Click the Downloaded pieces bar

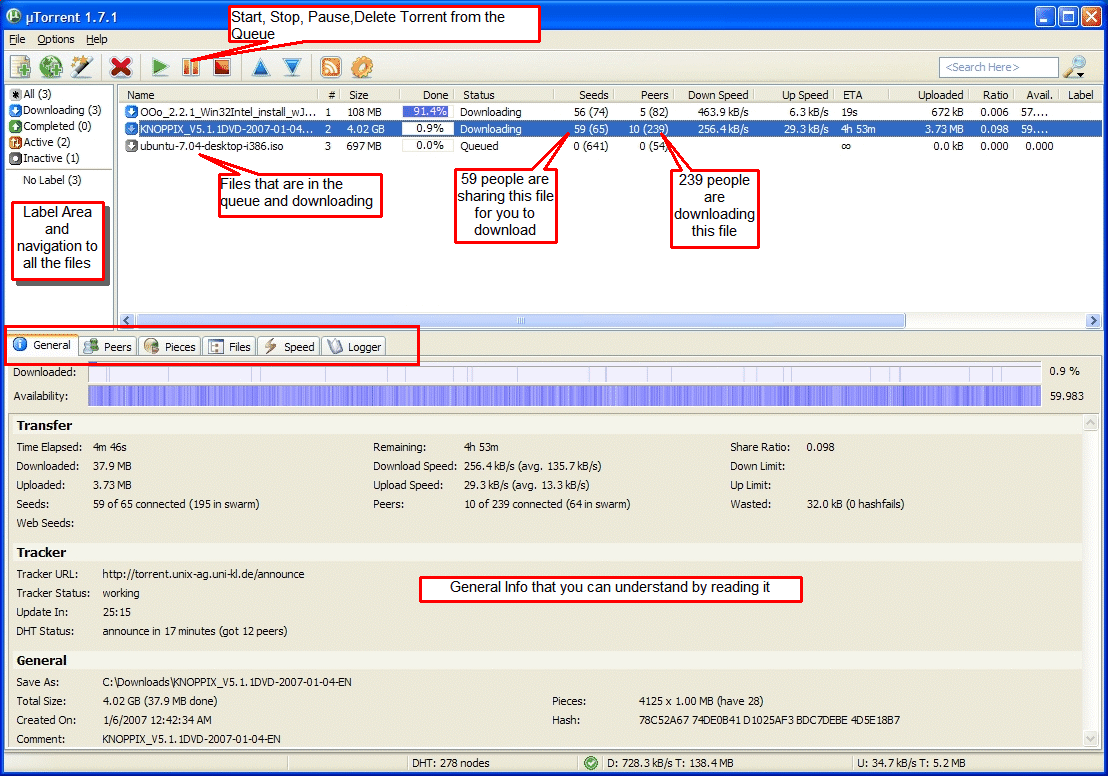tap(565, 372)
